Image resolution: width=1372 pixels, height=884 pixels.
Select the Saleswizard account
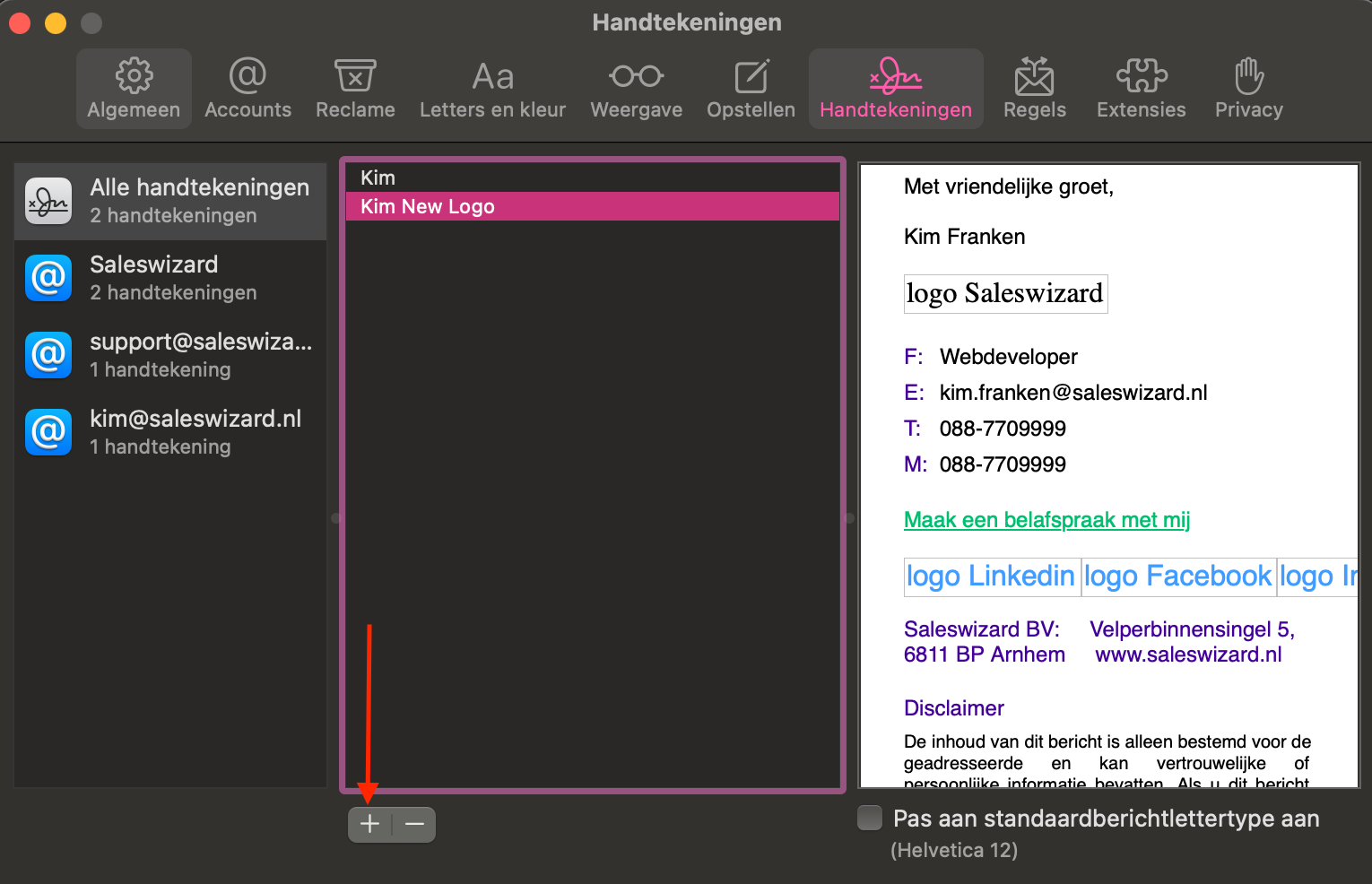[x=170, y=278]
